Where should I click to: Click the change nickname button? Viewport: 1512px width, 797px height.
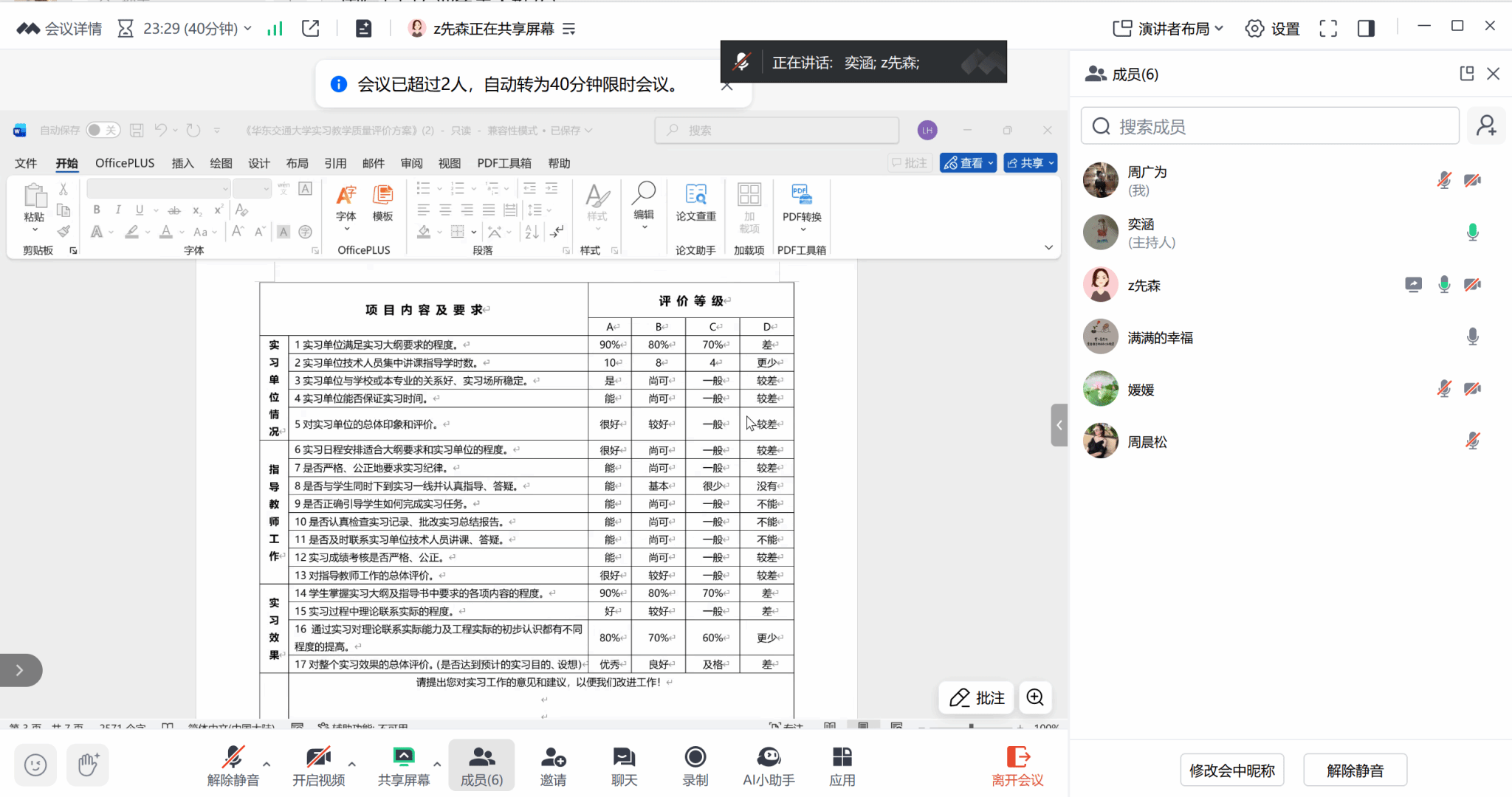click(1231, 770)
